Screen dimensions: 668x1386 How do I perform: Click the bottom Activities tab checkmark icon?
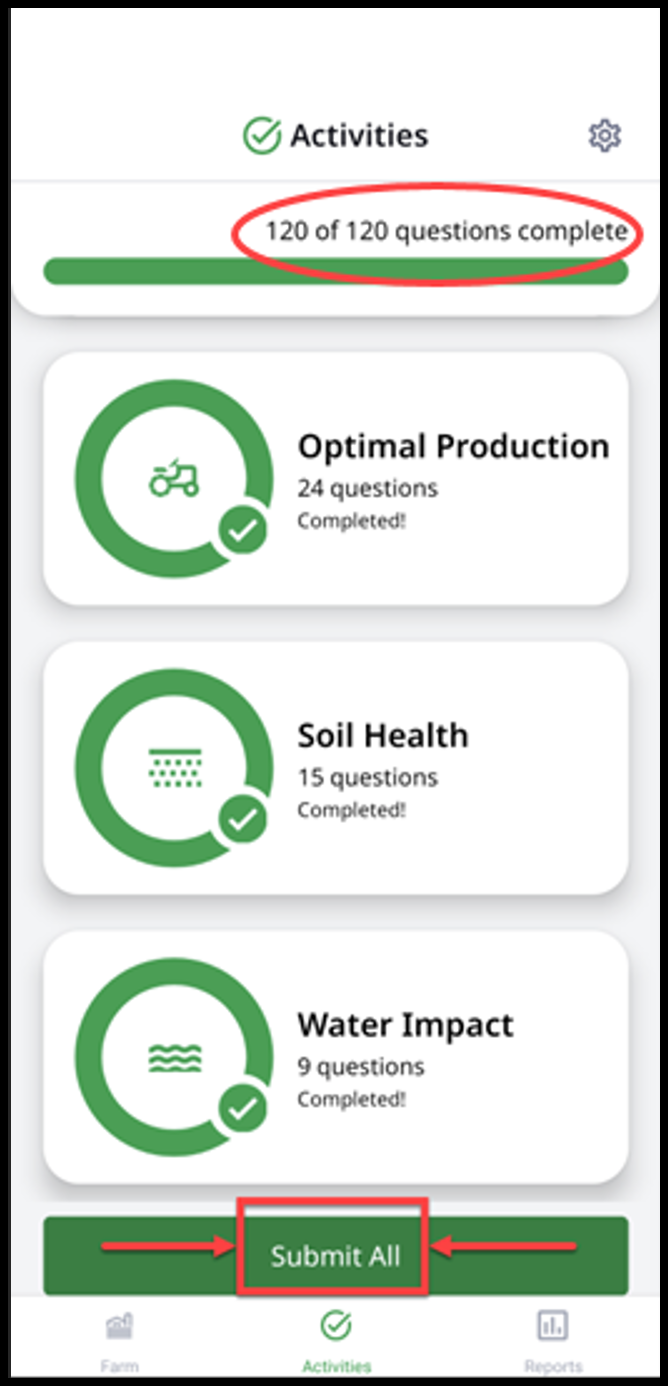pyautogui.click(x=336, y=1326)
